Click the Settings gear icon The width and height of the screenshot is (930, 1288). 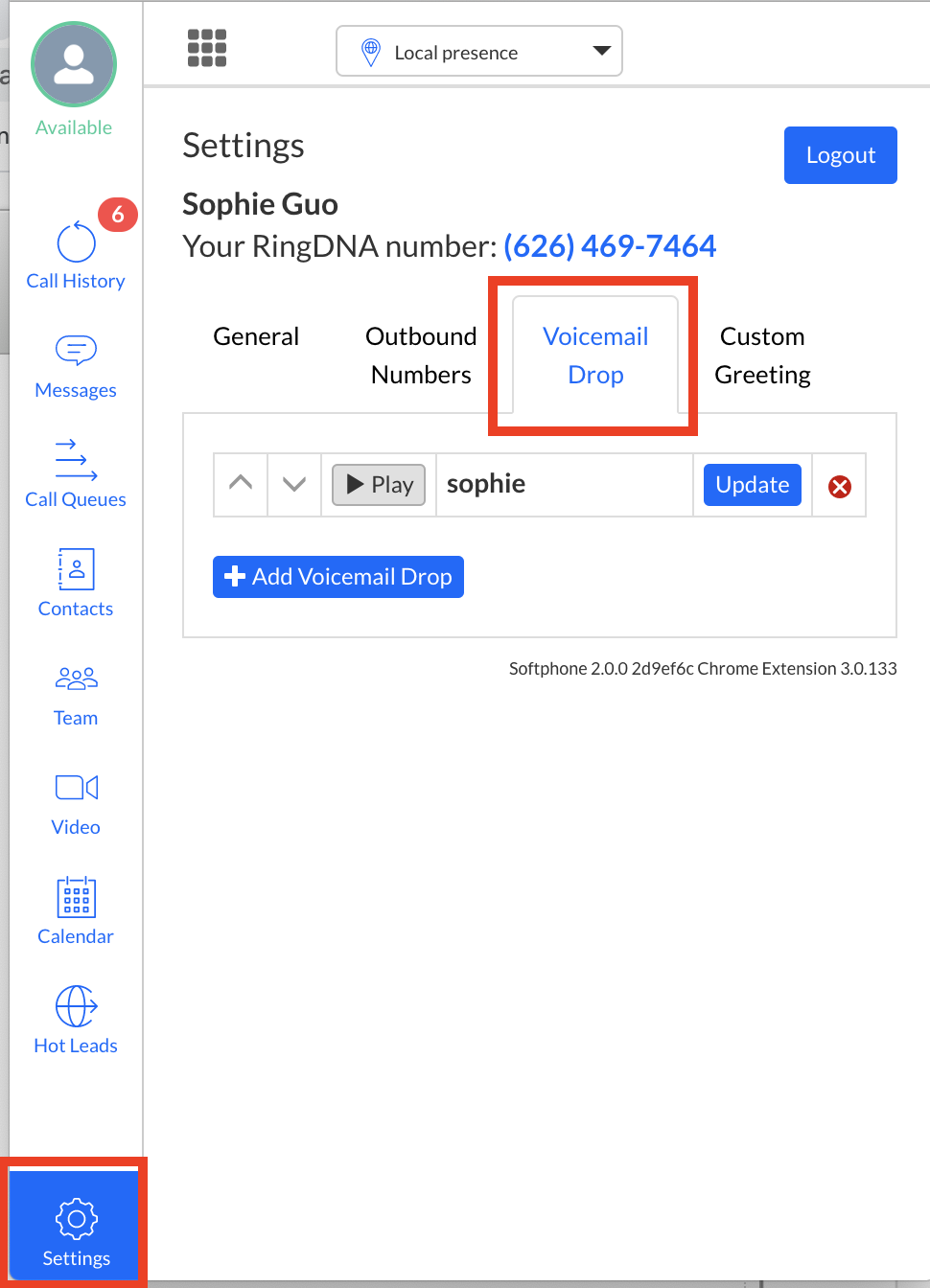point(77,1219)
